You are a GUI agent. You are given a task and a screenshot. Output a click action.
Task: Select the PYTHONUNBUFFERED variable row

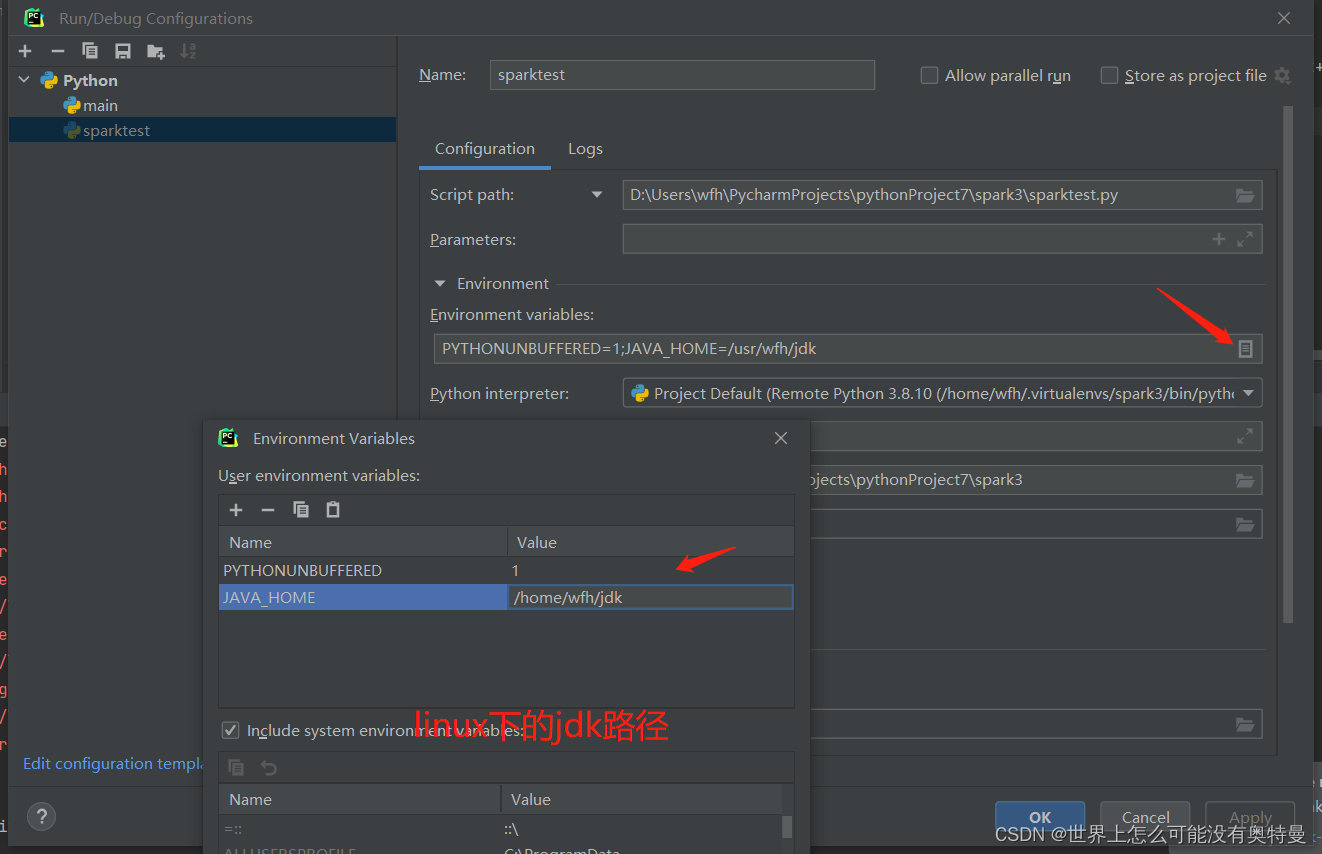coord(506,570)
